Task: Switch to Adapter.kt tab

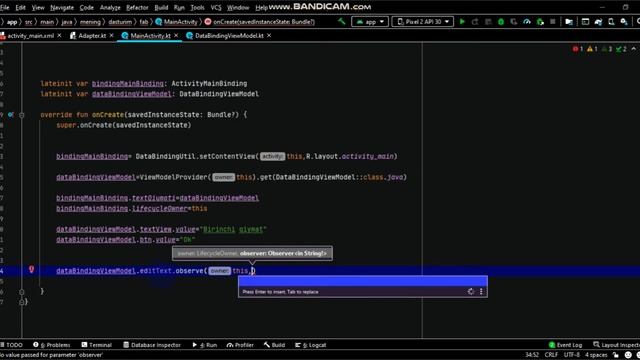Action: tap(92, 36)
